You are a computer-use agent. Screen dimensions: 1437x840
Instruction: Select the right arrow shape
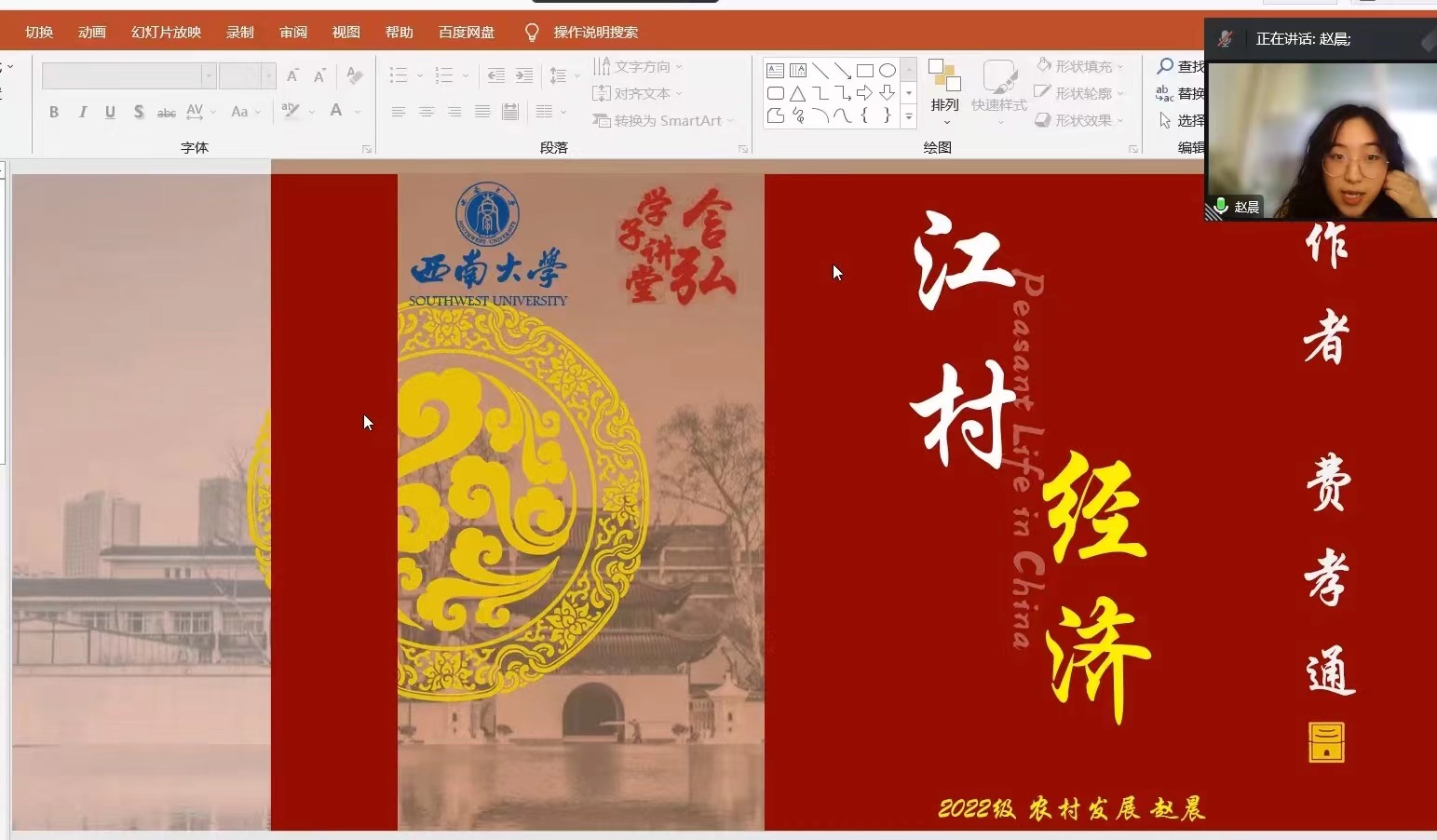coord(864,93)
